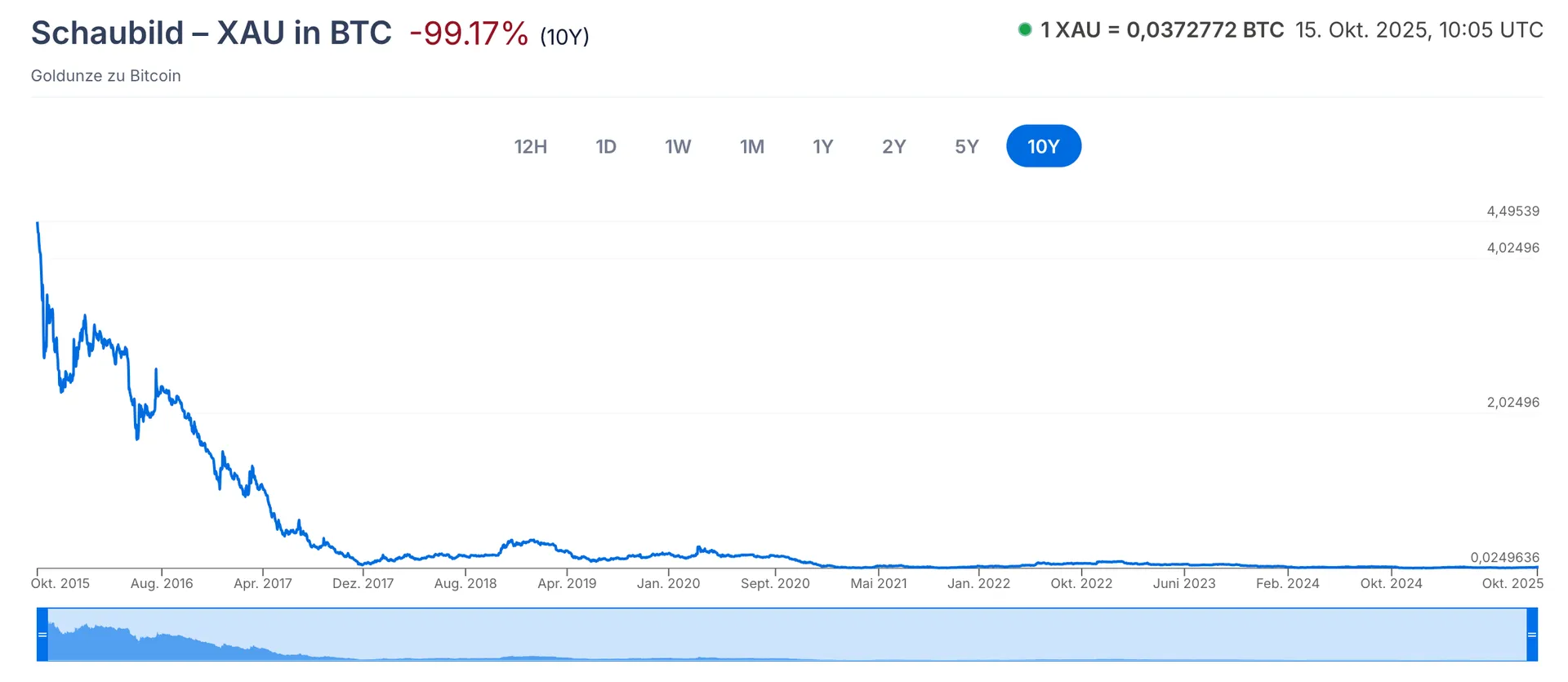Image resolution: width=1568 pixels, height=682 pixels.
Task: Switch chart to 1Y range
Action: pyautogui.click(x=822, y=146)
